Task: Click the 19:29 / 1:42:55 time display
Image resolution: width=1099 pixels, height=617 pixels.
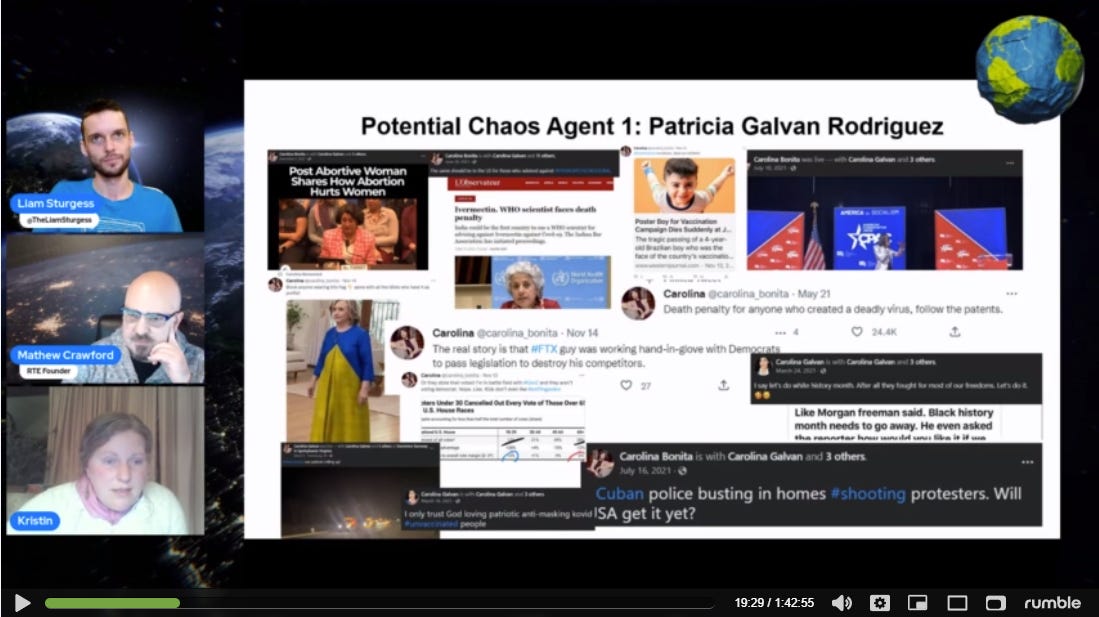Action: (x=774, y=603)
